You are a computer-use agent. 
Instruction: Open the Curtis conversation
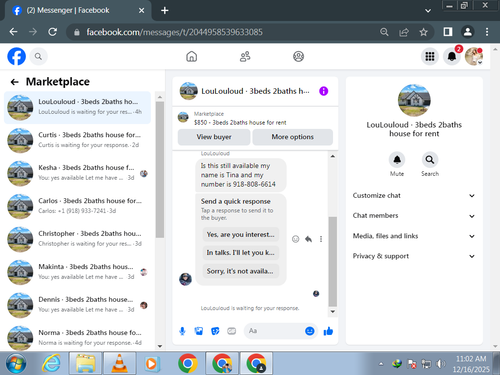(77, 140)
